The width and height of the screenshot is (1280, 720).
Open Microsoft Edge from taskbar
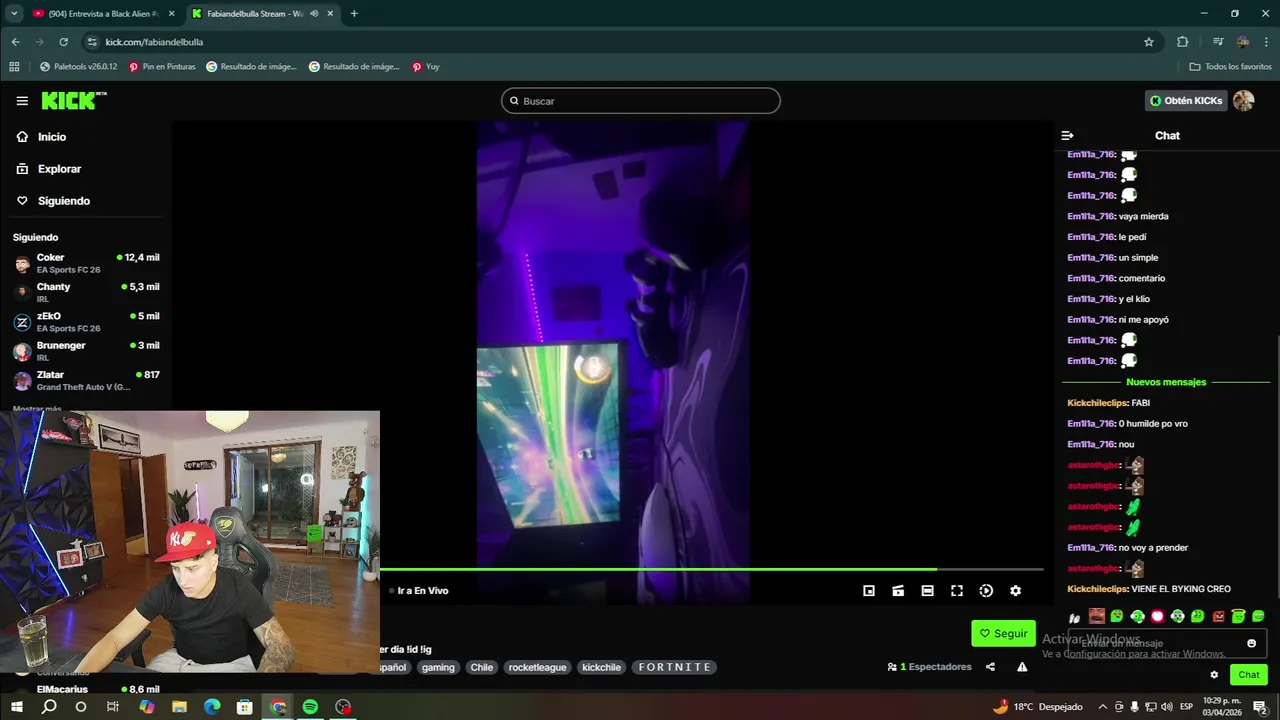(212, 706)
